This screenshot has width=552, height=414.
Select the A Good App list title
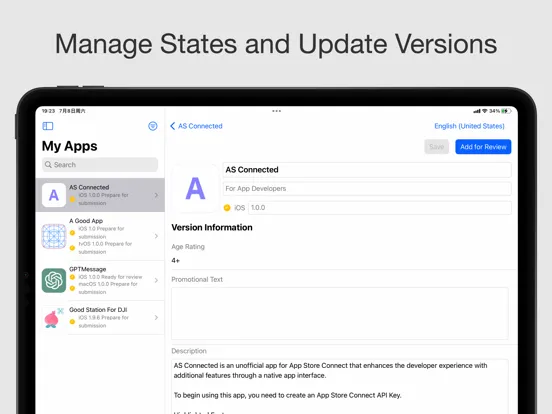click(86, 221)
